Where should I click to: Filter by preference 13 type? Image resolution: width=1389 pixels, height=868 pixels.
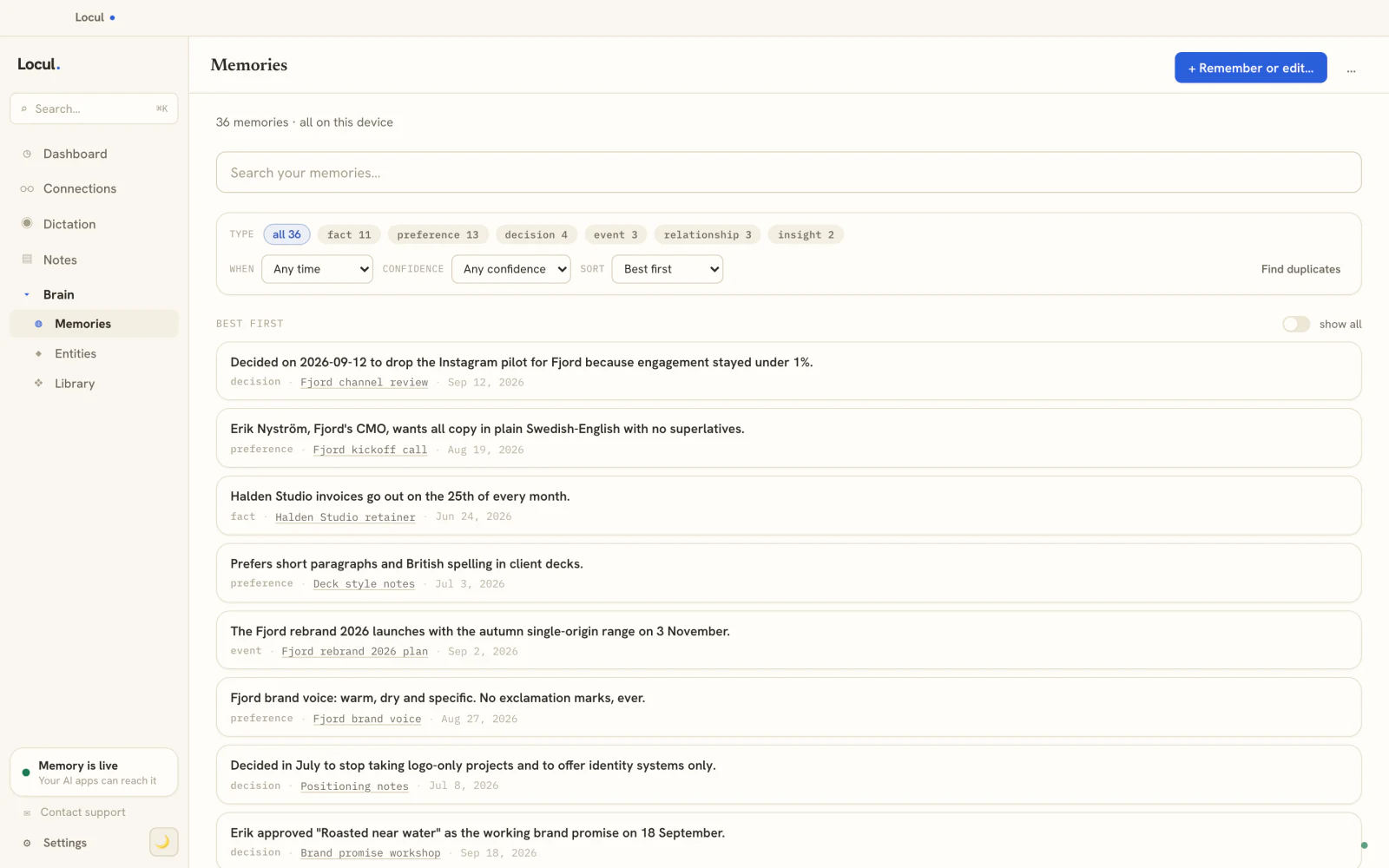pyautogui.click(x=438, y=234)
